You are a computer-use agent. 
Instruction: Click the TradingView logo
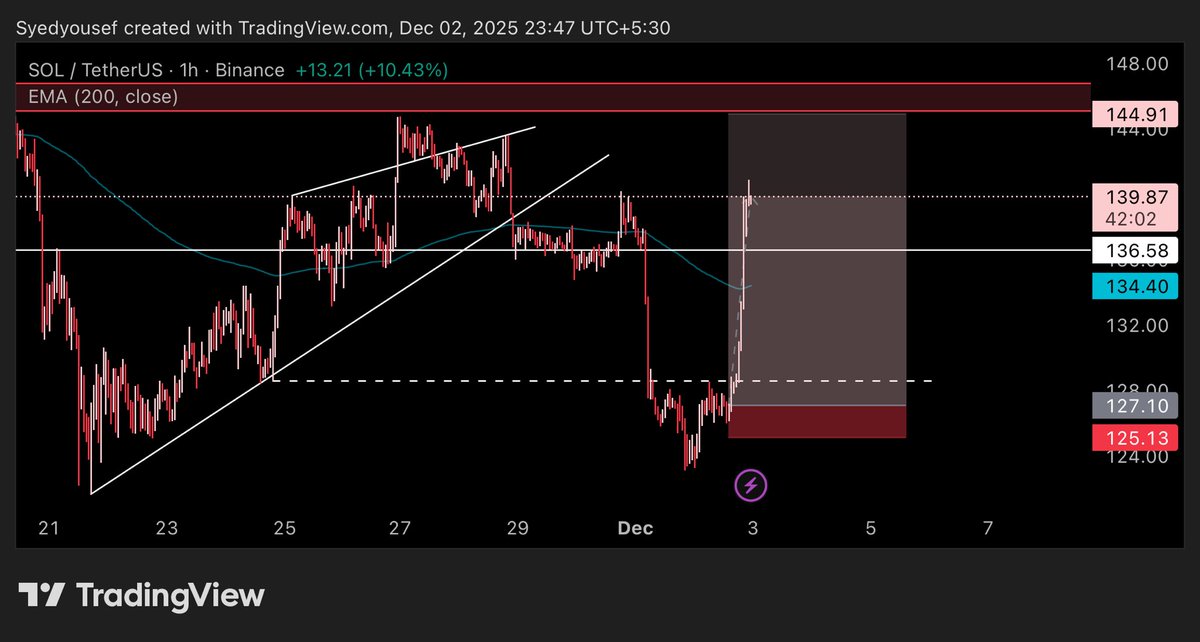144,596
